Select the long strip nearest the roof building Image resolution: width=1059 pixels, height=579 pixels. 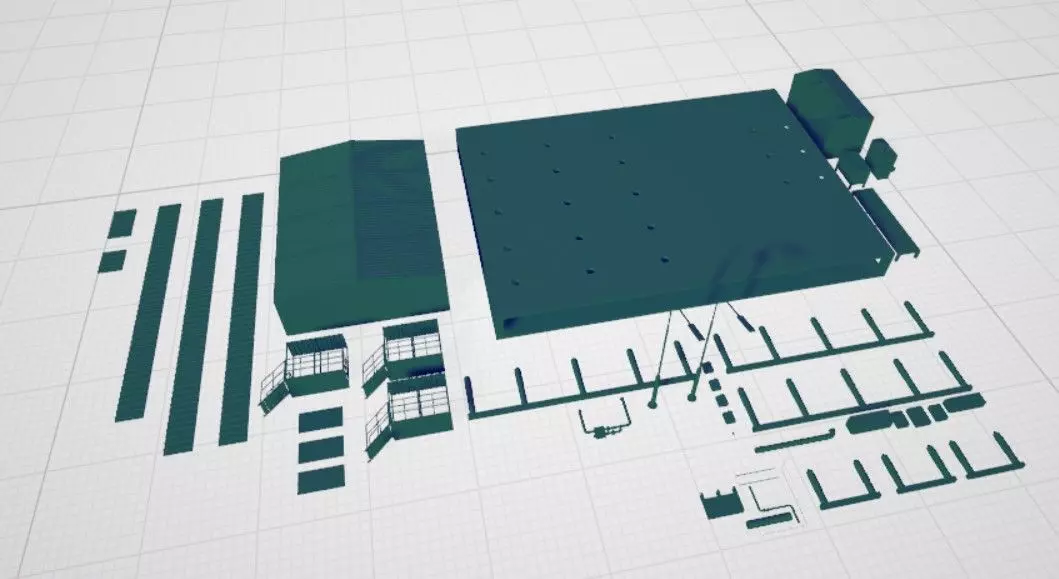[241, 319]
